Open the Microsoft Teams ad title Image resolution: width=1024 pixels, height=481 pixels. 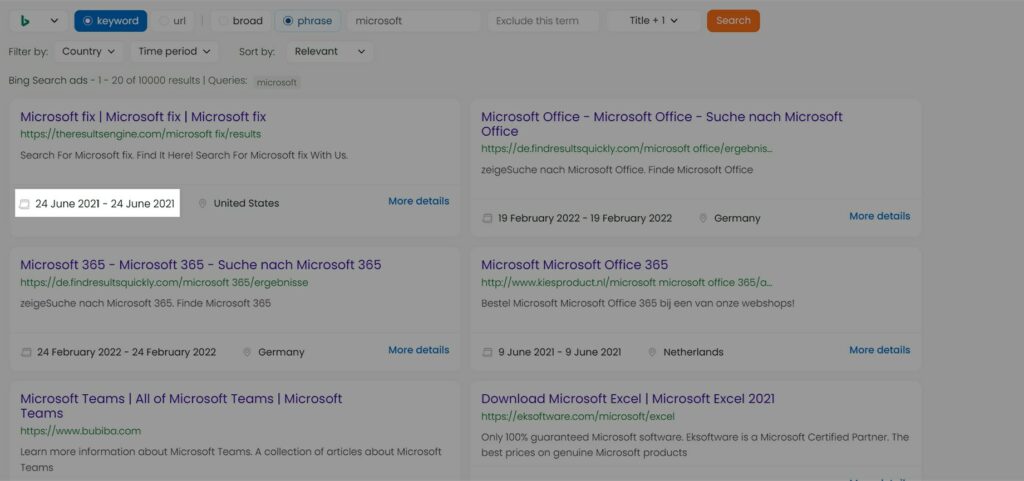coord(181,406)
